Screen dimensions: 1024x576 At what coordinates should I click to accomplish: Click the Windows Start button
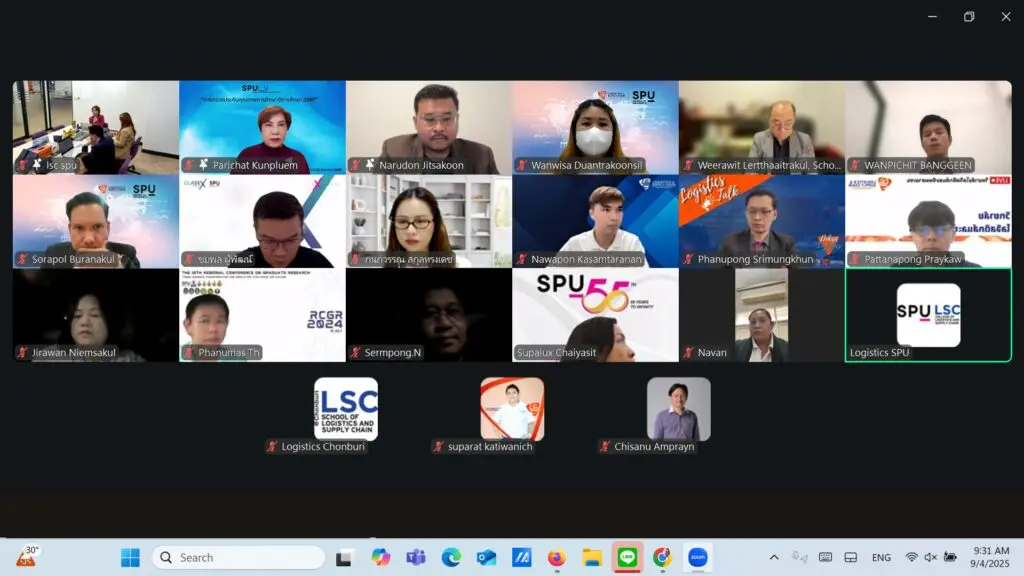click(132, 557)
